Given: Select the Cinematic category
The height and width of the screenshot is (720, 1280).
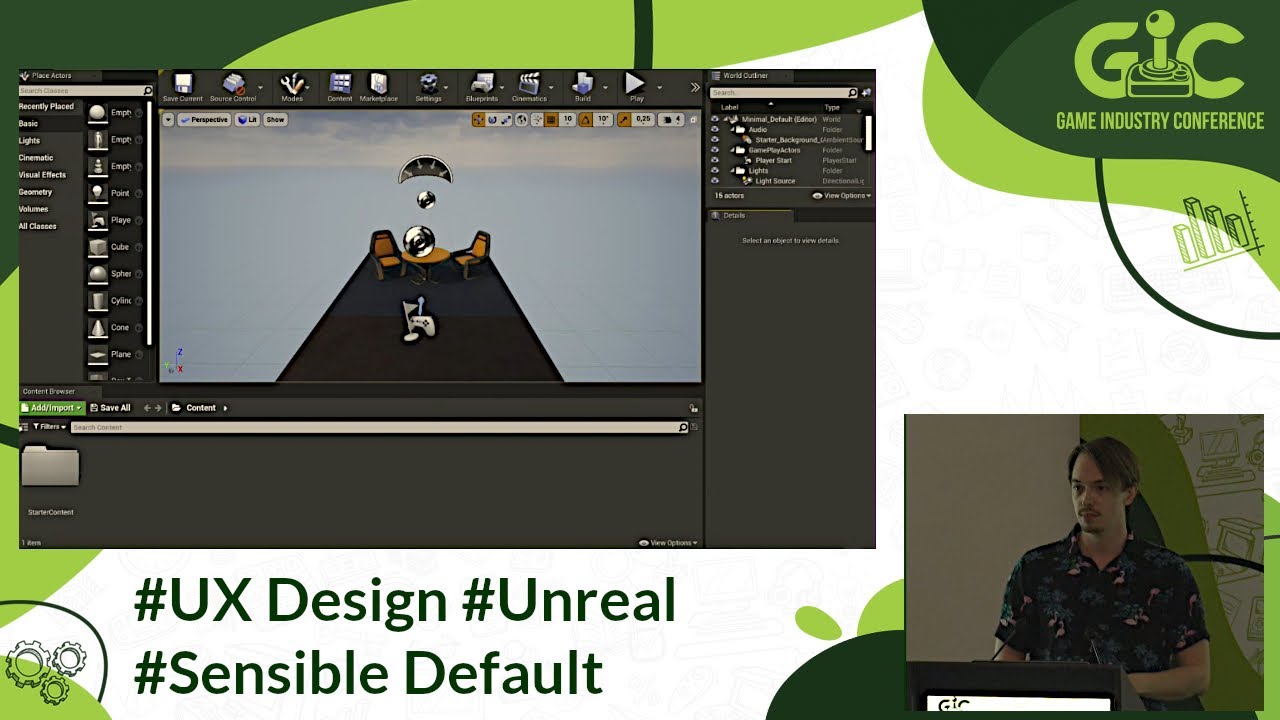Looking at the screenshot, I should tap(36, 157).
